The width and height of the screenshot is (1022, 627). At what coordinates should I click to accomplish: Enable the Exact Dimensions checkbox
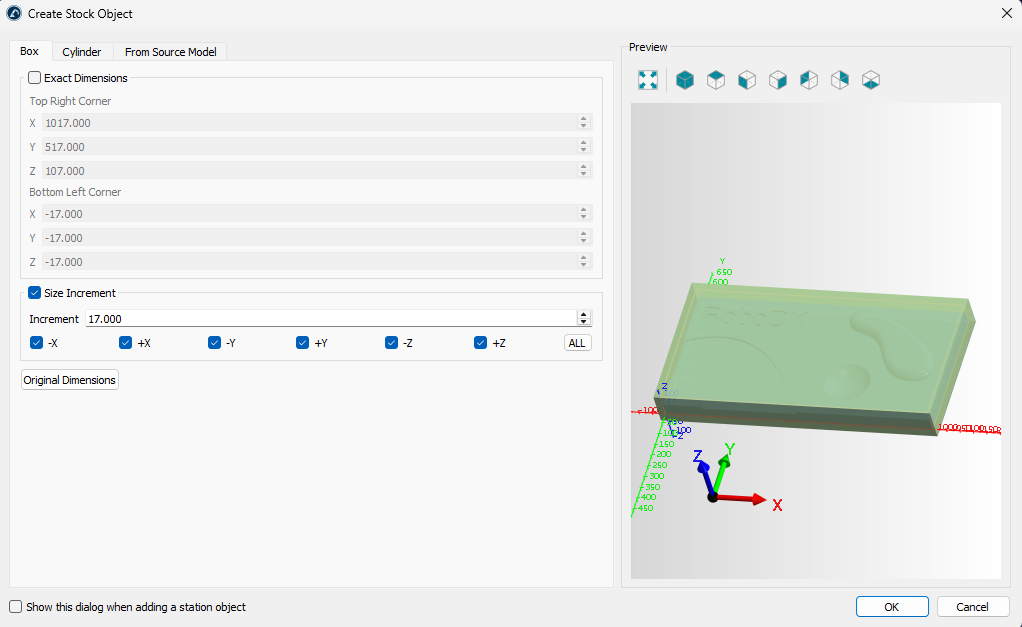pos(35,78)
